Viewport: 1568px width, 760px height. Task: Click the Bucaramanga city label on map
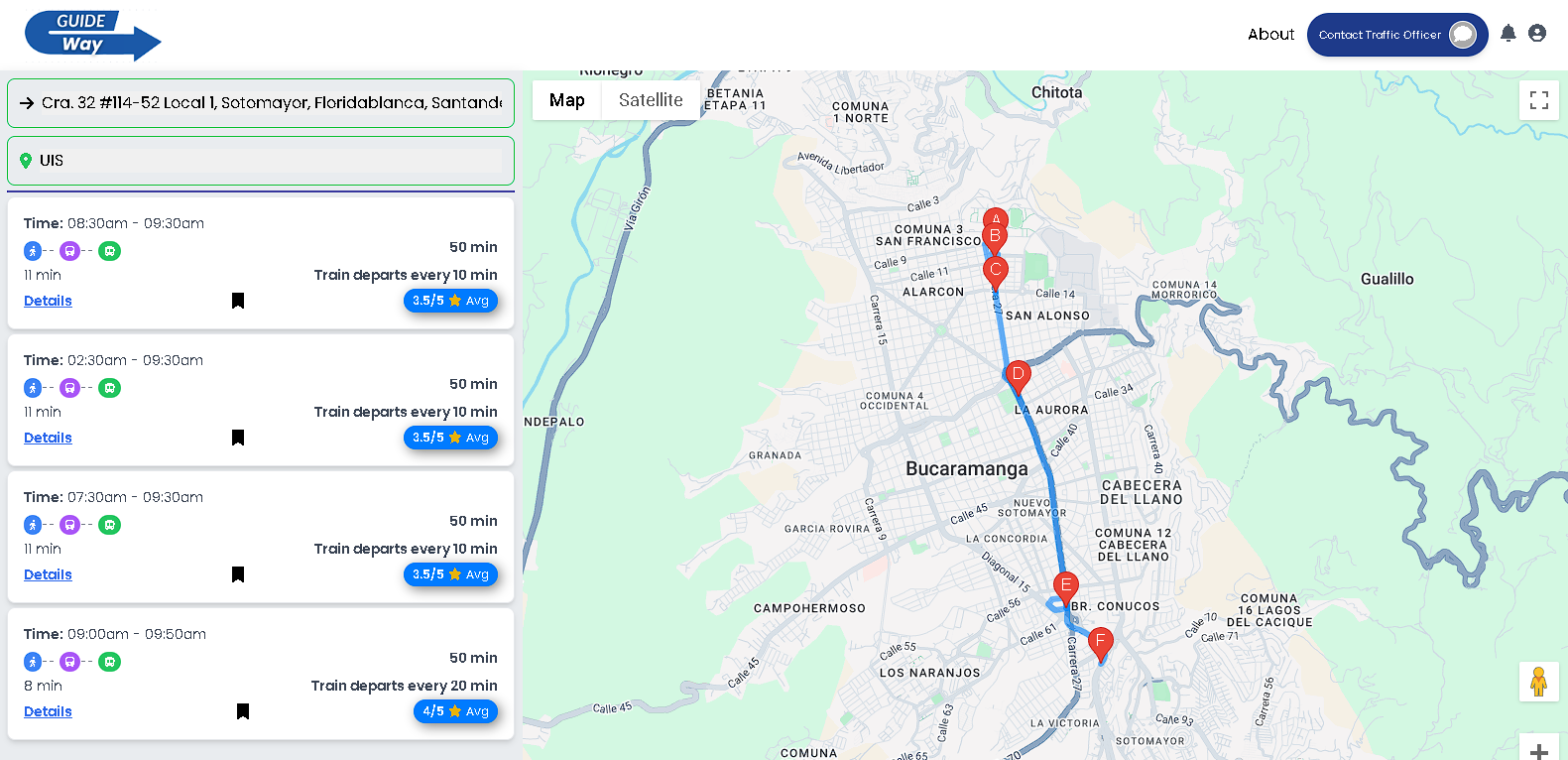[x=967, y=469]
